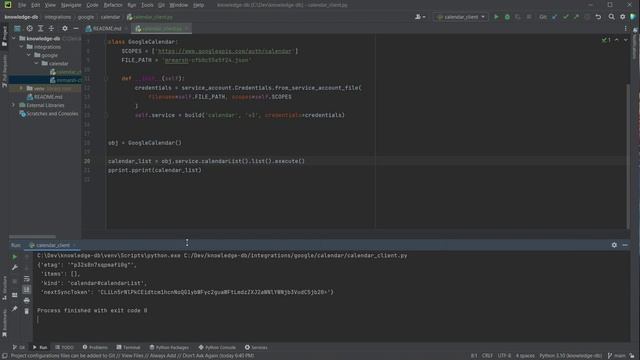
Task: Open the Problems tool window
Action: click(95, 347)
